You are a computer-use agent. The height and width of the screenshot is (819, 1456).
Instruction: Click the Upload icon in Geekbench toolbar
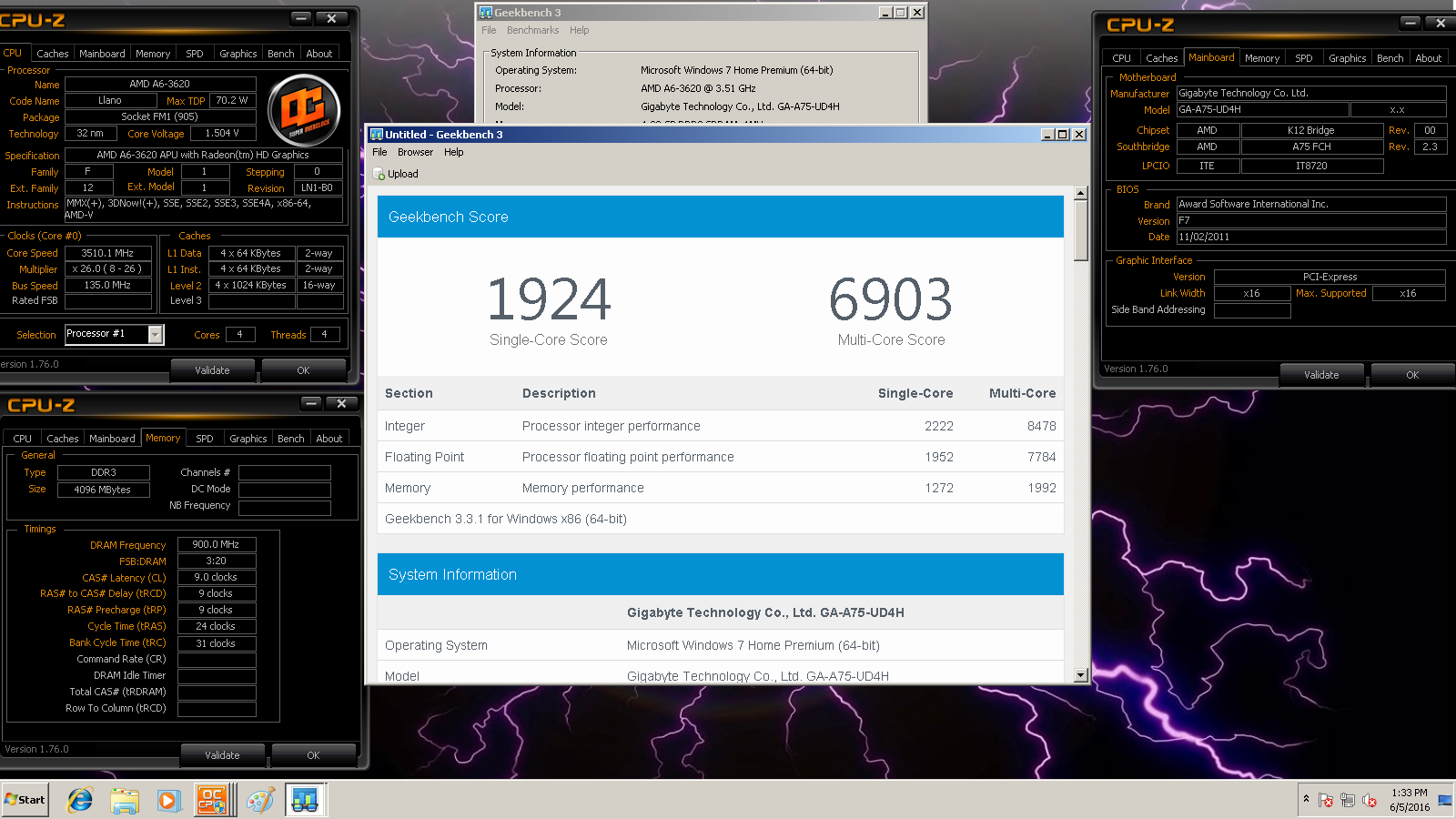(379, 174)
